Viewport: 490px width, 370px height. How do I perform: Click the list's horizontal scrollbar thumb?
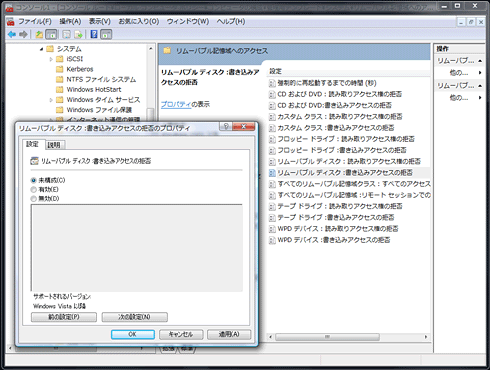(x=327, y=337)
